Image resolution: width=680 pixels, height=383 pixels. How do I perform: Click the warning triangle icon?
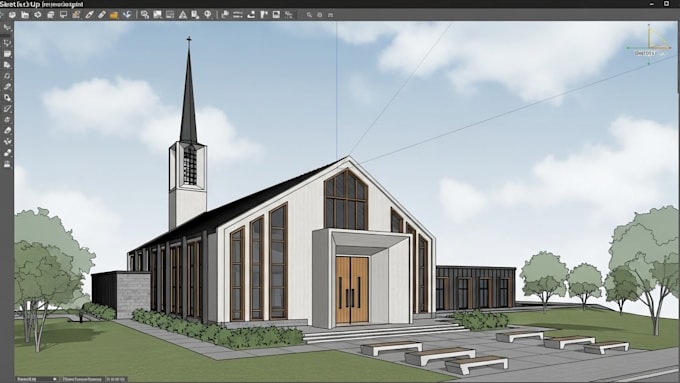point(183,15)
